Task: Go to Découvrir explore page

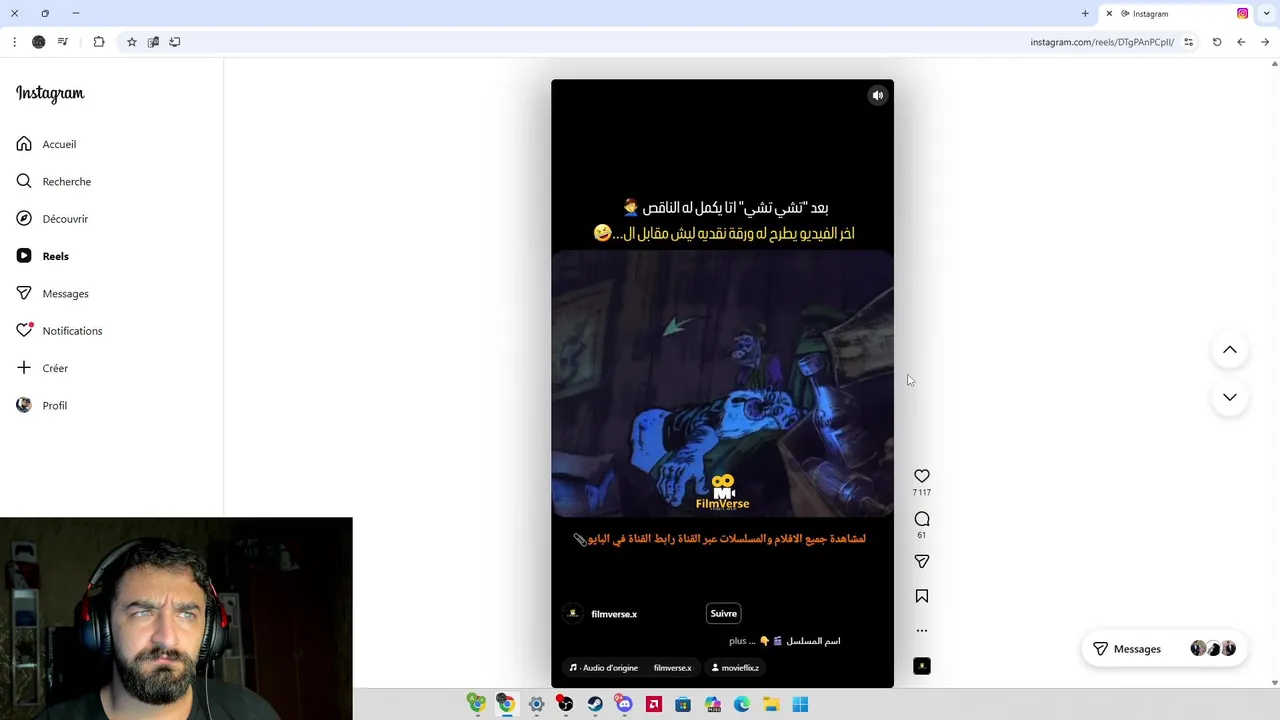Action: click(52, 219)
